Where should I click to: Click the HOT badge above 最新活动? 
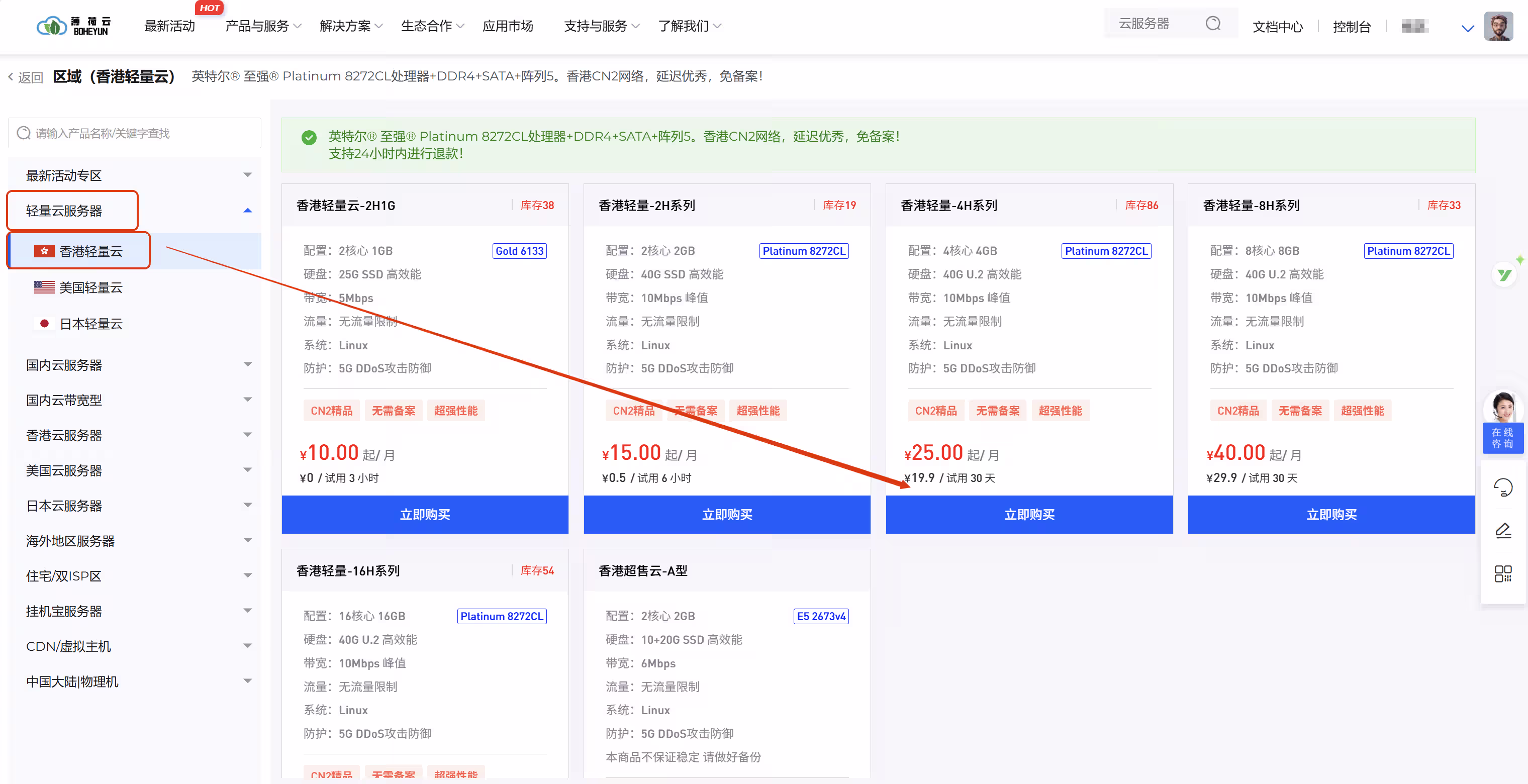(x=209, y=8)
